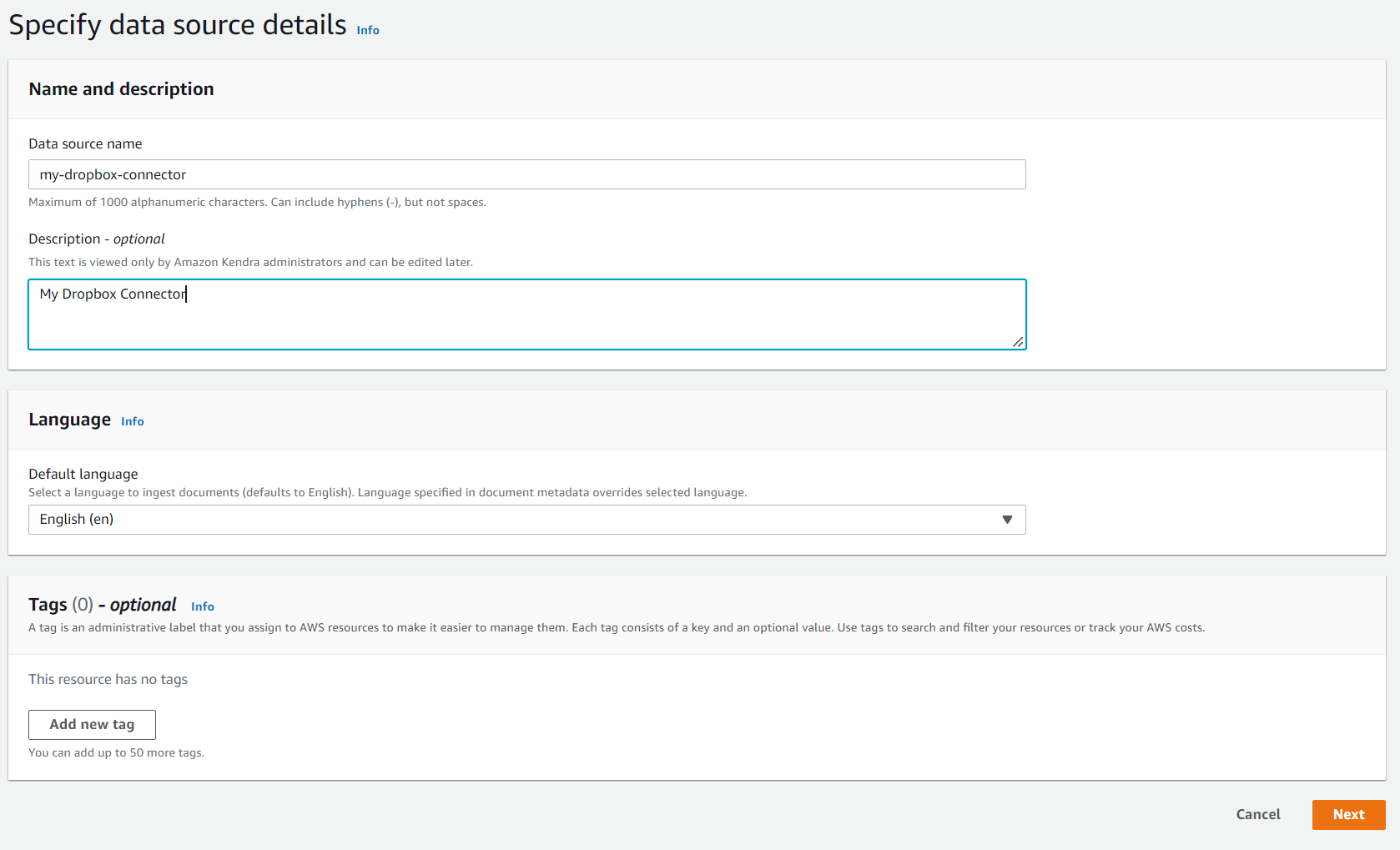Focus the Data source name field
The height and width of the screenshot is (850, 1400).
(526, 174)
